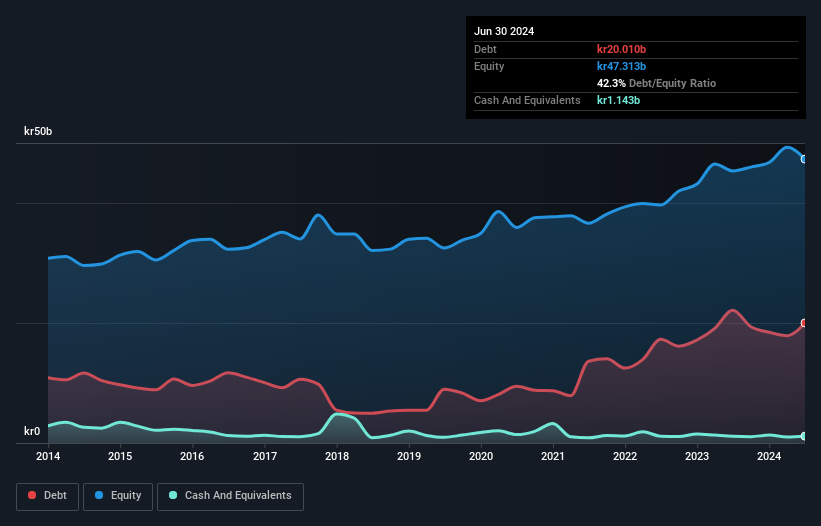Image resolution: width=821 pixels, height=526 pixels.
Task: Toggle Cash And Equivalents legend item
Action: [229, 495]
